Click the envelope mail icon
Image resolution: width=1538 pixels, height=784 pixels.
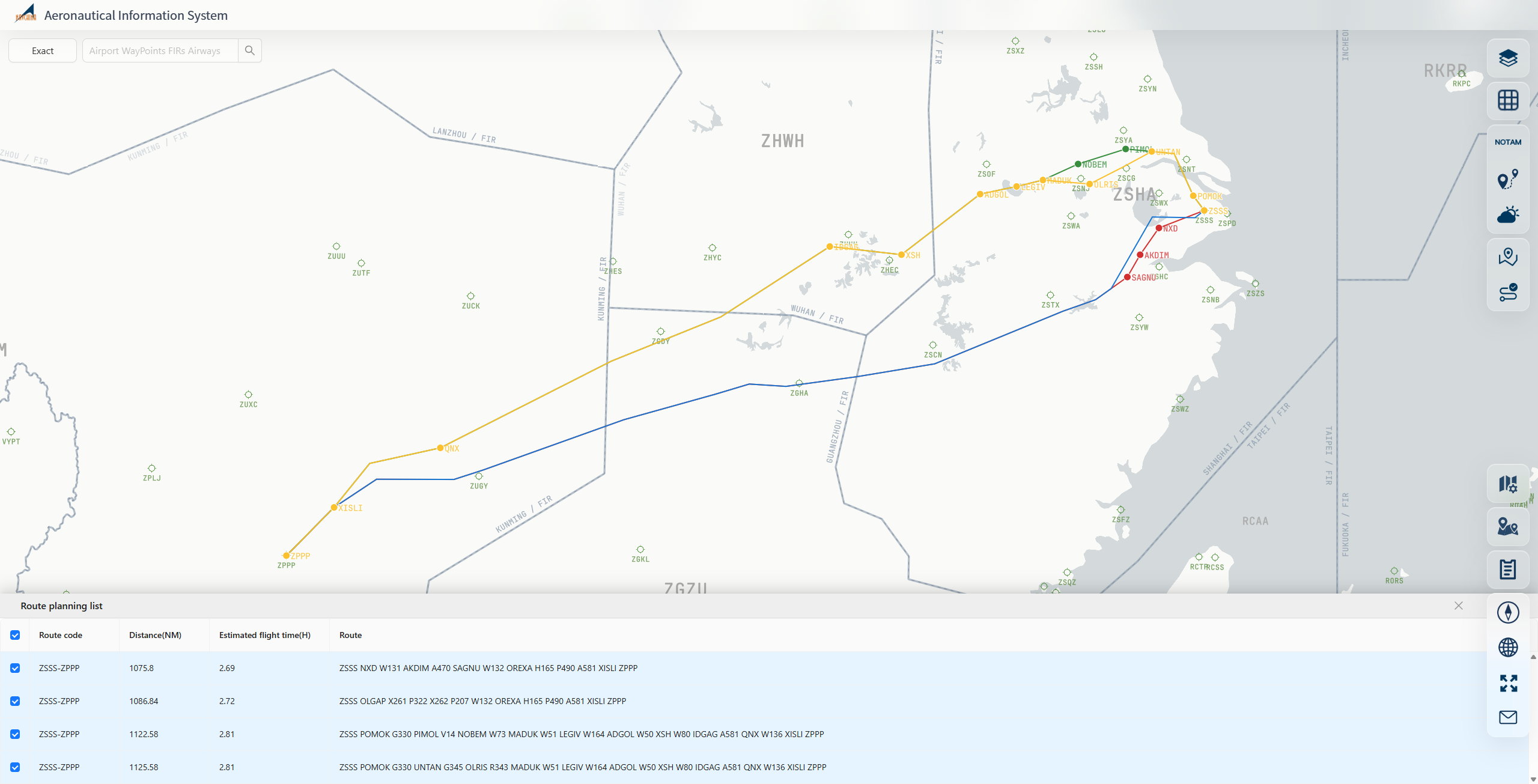[x=1507, y=717]
